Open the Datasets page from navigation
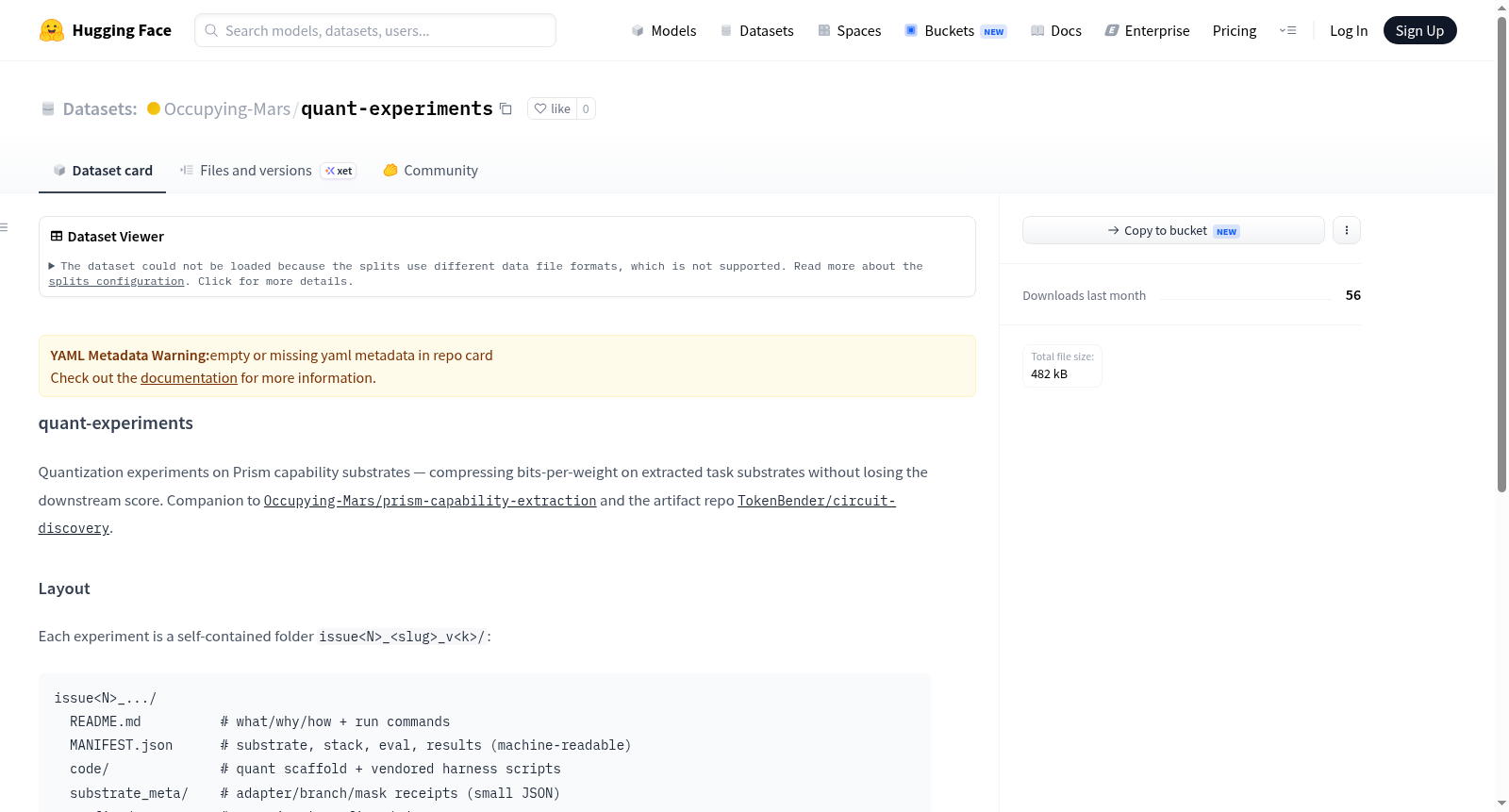This screenshot has height=812, width=1509. [756, 30]
